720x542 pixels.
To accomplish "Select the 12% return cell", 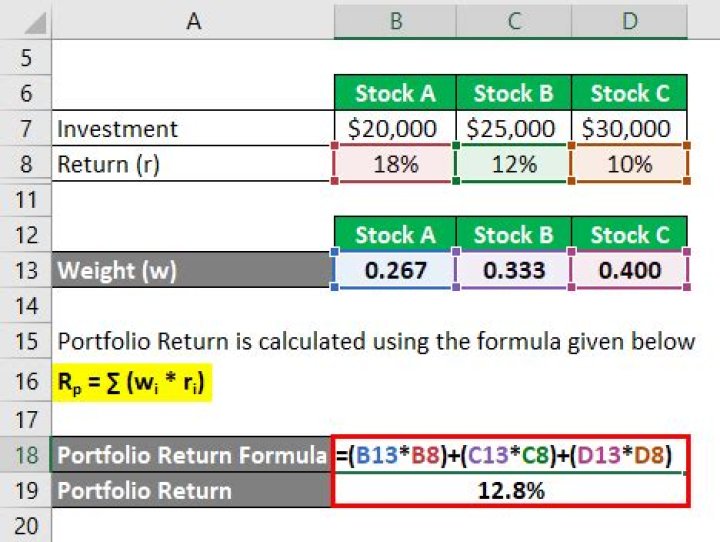I will (x=513, y=164).
